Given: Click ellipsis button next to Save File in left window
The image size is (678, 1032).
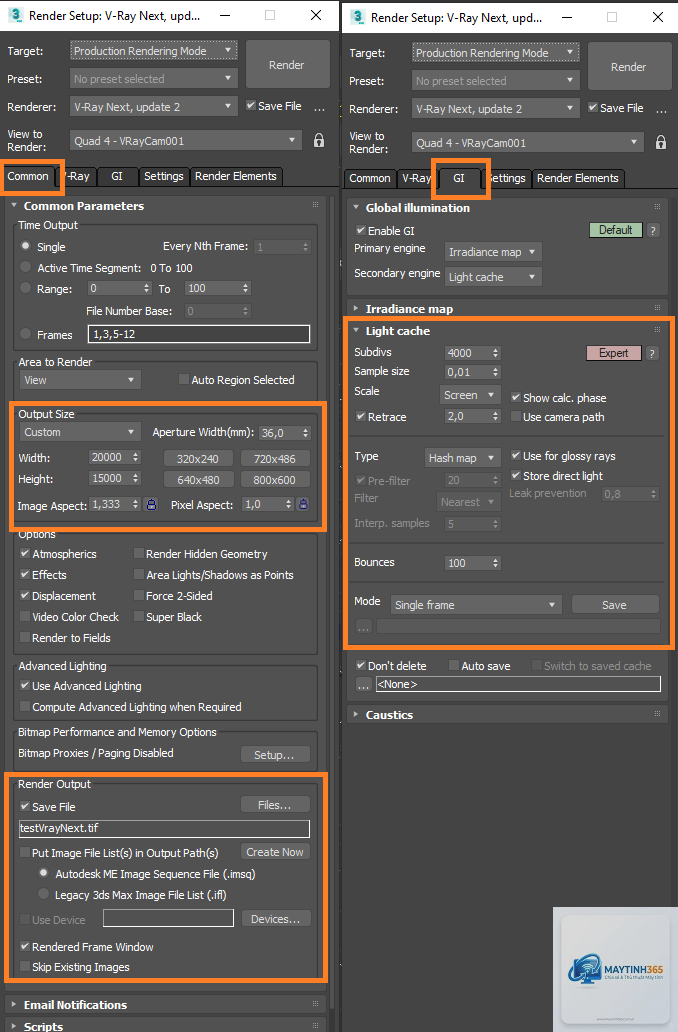Looking at the screenshot, I should (319, 107).
